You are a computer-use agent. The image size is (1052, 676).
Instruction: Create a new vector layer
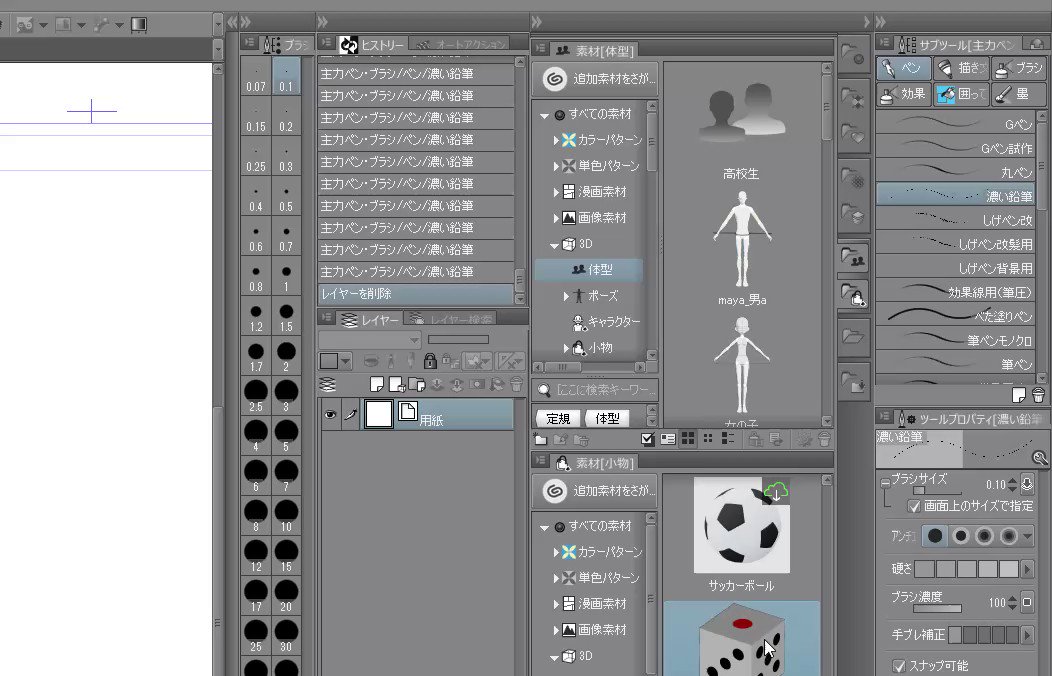[x=397, y=384]
